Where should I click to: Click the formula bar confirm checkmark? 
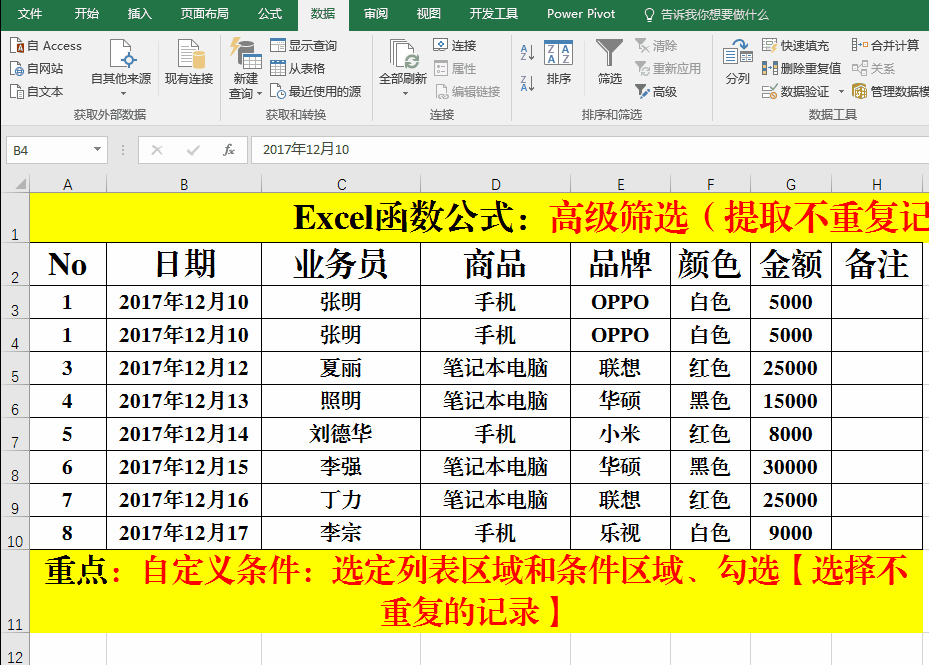pos(193,150)
